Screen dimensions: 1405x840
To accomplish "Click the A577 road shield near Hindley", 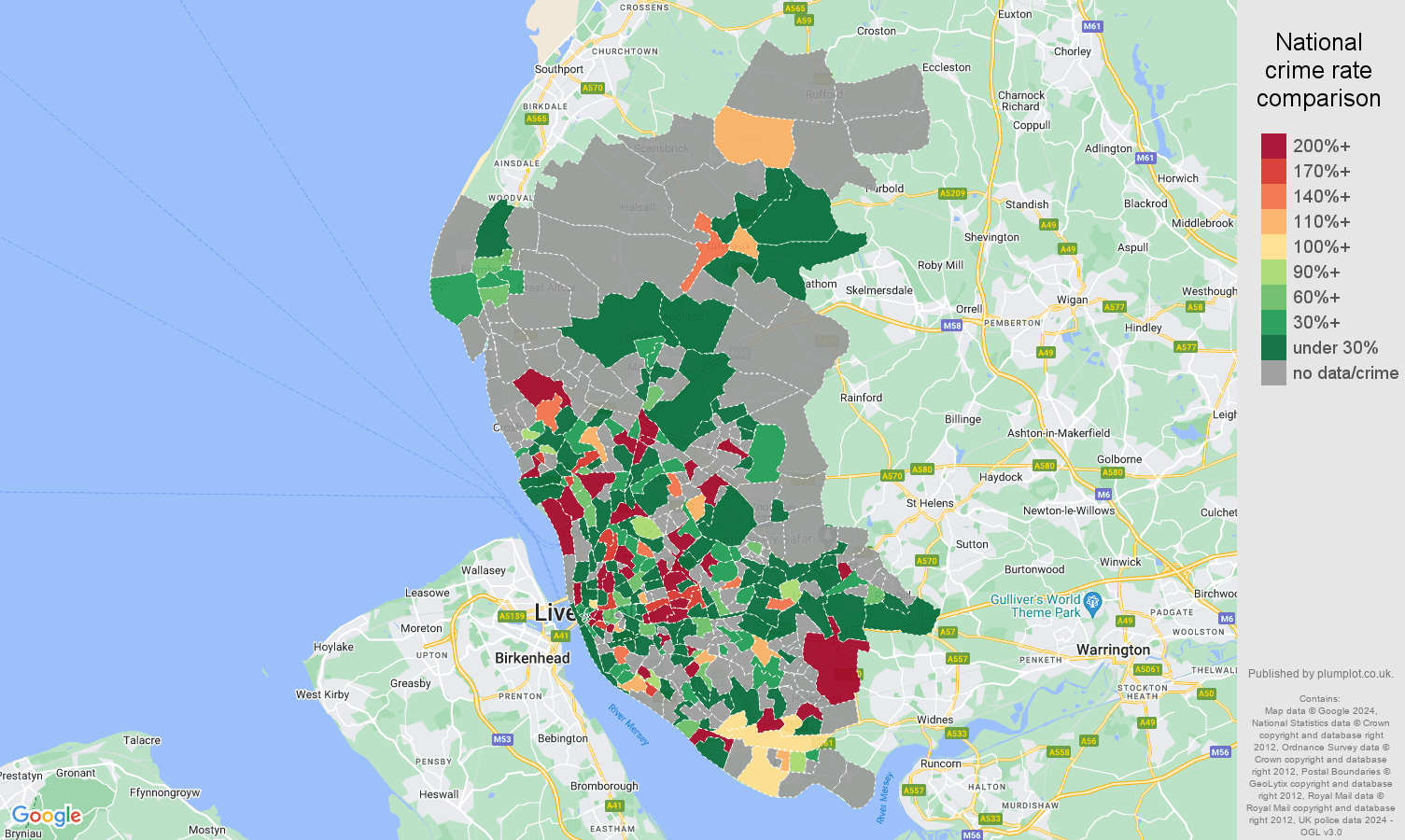I will 1186,347.
